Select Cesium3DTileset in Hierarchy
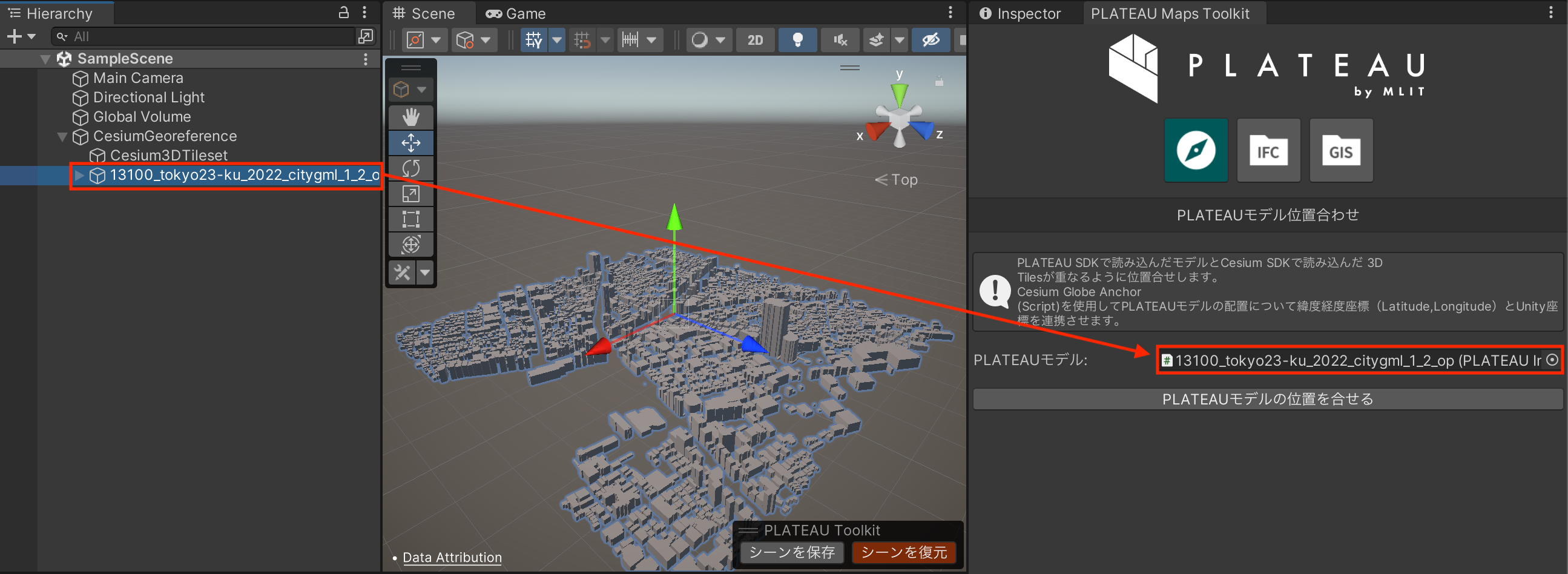1568x574 pixels. [169, 156]
